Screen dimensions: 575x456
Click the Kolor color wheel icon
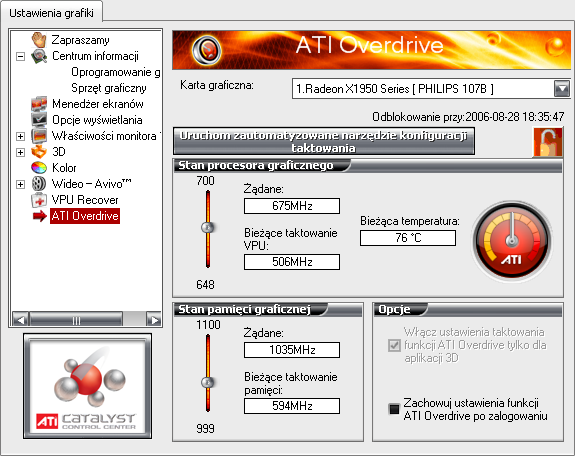click(39, 168)
